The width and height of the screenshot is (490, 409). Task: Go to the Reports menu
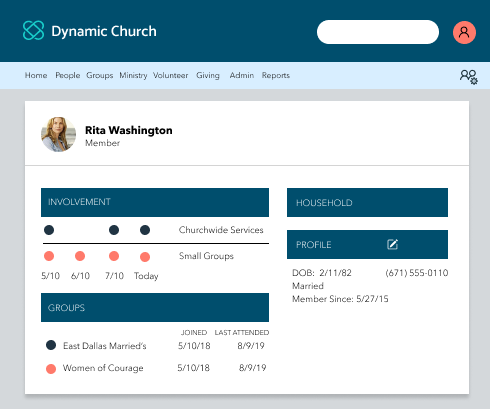[276, 76]
